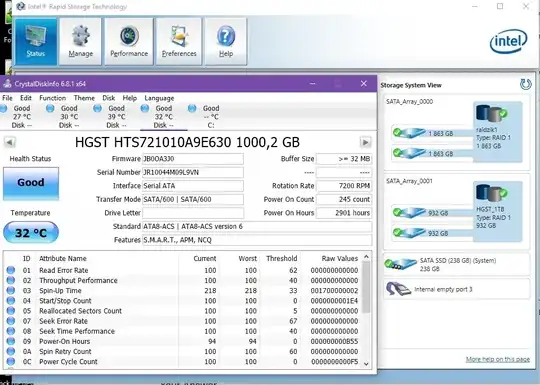Open the Disk menu

point(108,98)
